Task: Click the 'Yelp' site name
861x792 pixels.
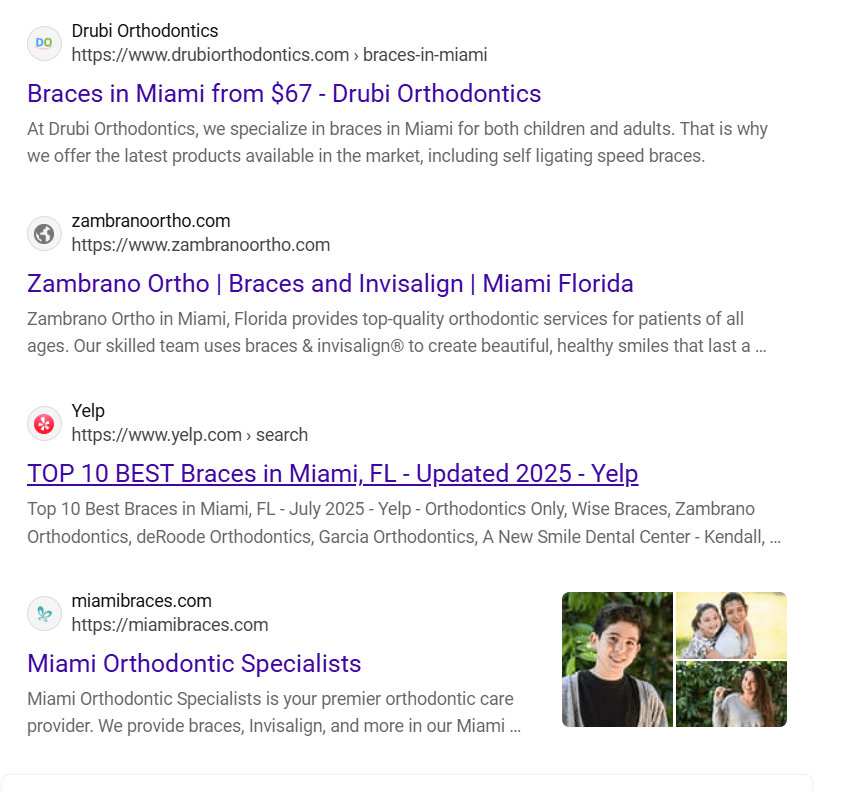Action: [88, 411]
